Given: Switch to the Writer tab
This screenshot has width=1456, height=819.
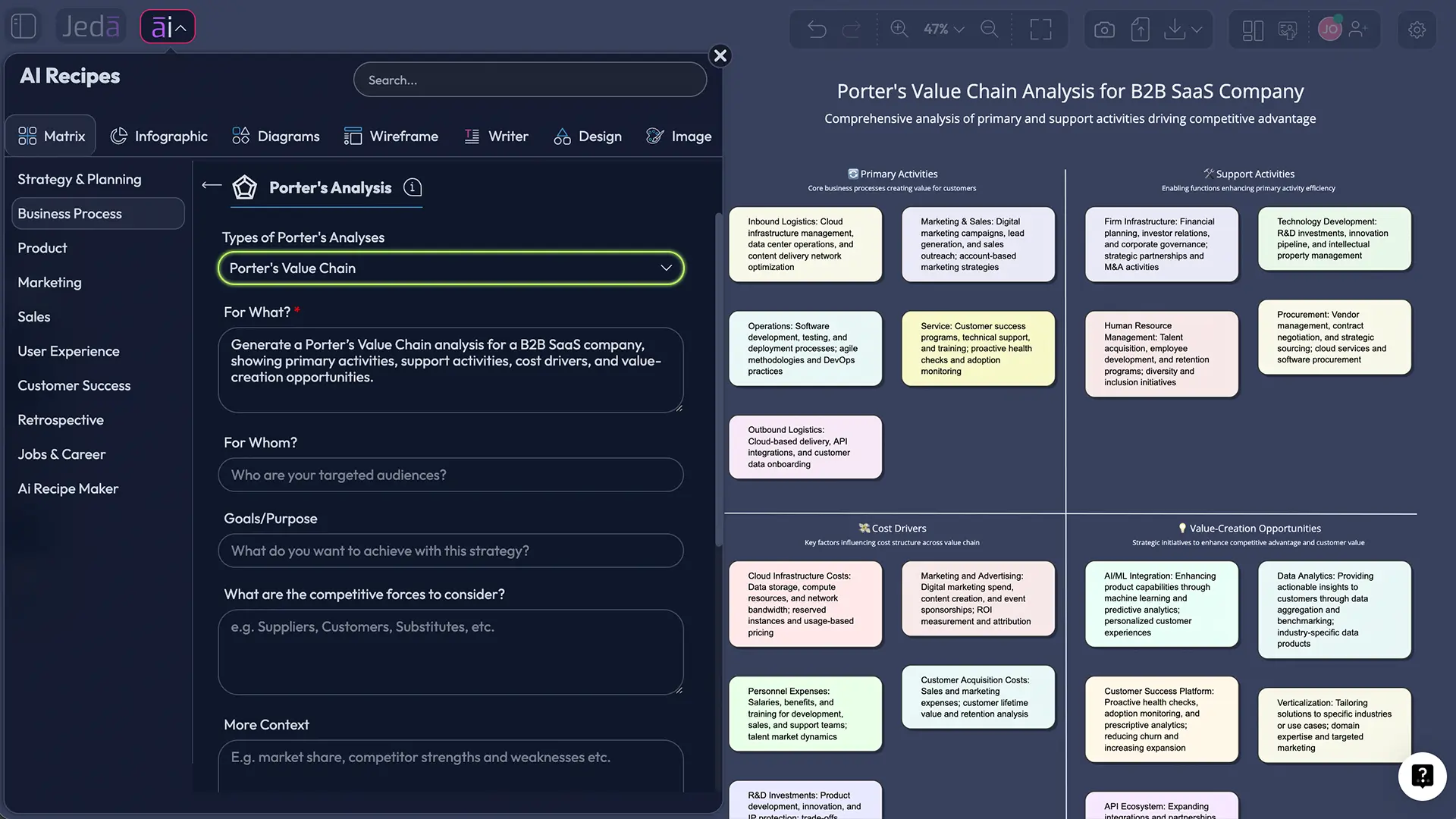Looking at the screenshot, I should click(496, 136).
